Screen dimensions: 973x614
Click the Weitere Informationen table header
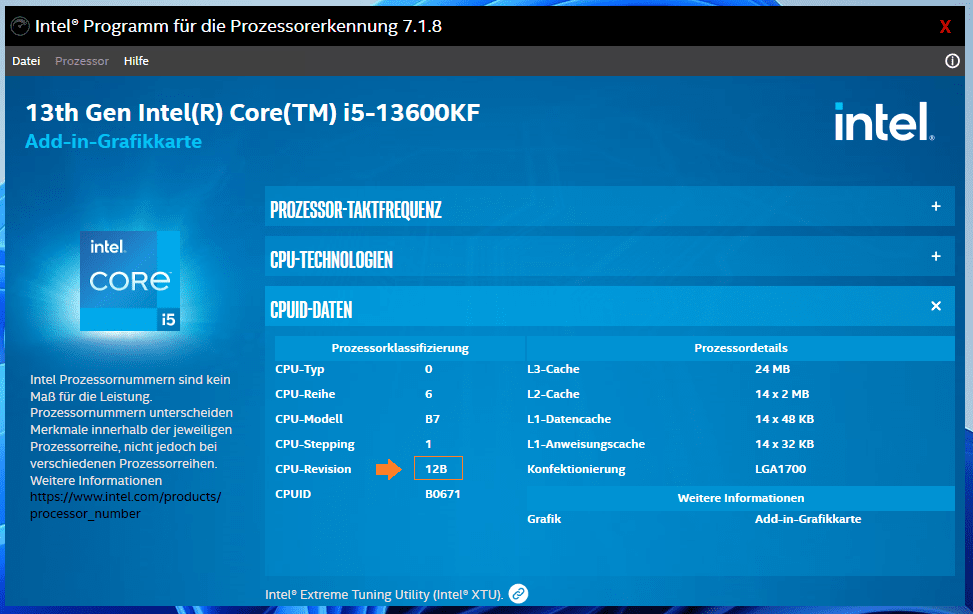tap(740, 498)
